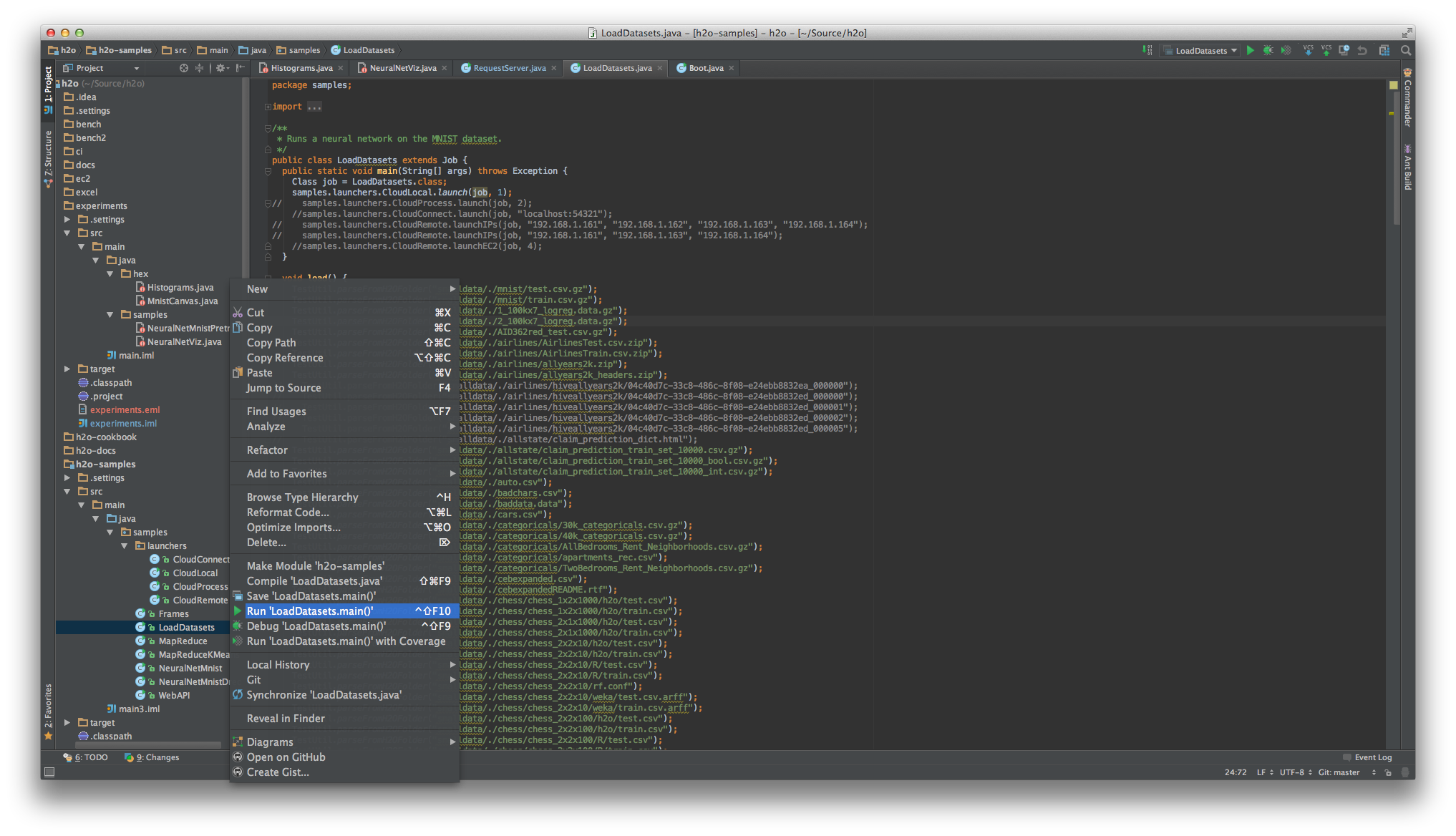The width and height of the screenshot is (1456, 836).
Task: Collapse the launchers folder in project tree
Action: pyautogui.click(x=125, y=546)
